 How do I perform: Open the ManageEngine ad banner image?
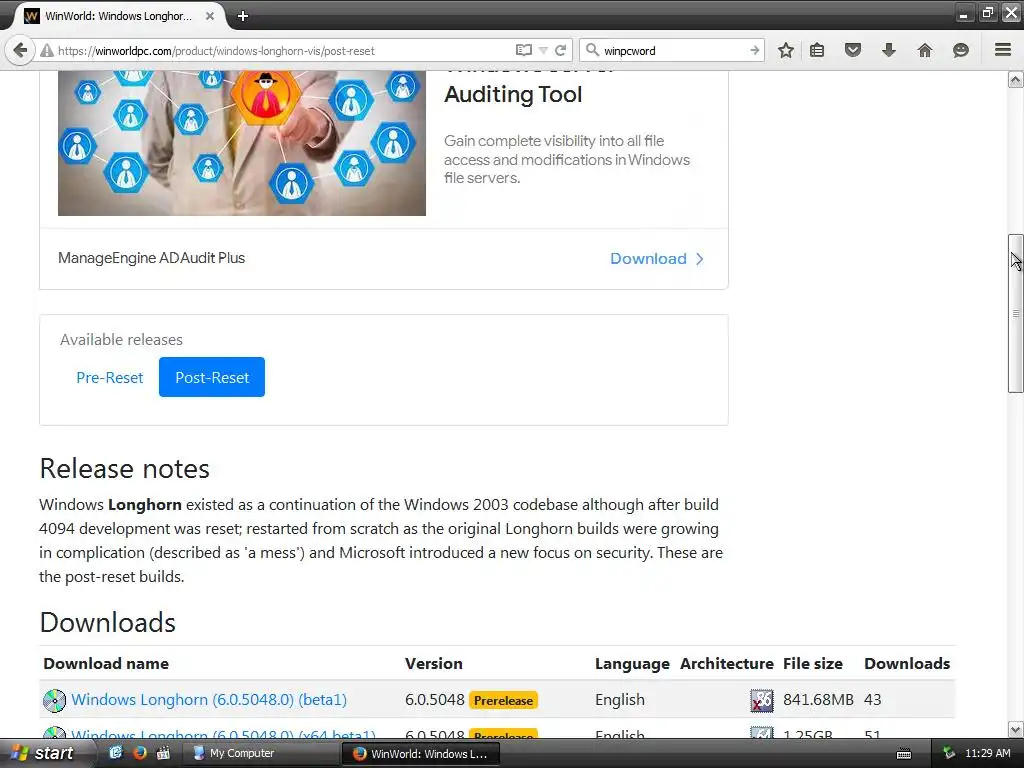click(x=242, y=143)
